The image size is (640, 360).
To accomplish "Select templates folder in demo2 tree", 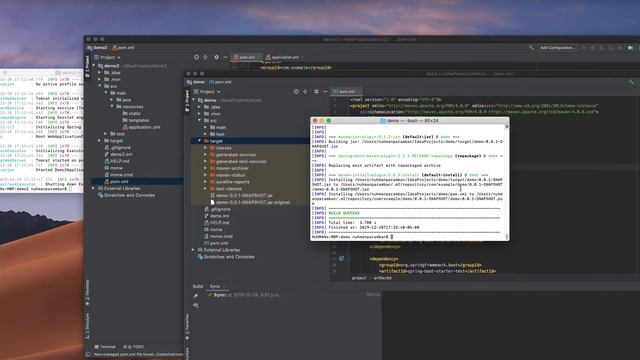I will point(136,120).
